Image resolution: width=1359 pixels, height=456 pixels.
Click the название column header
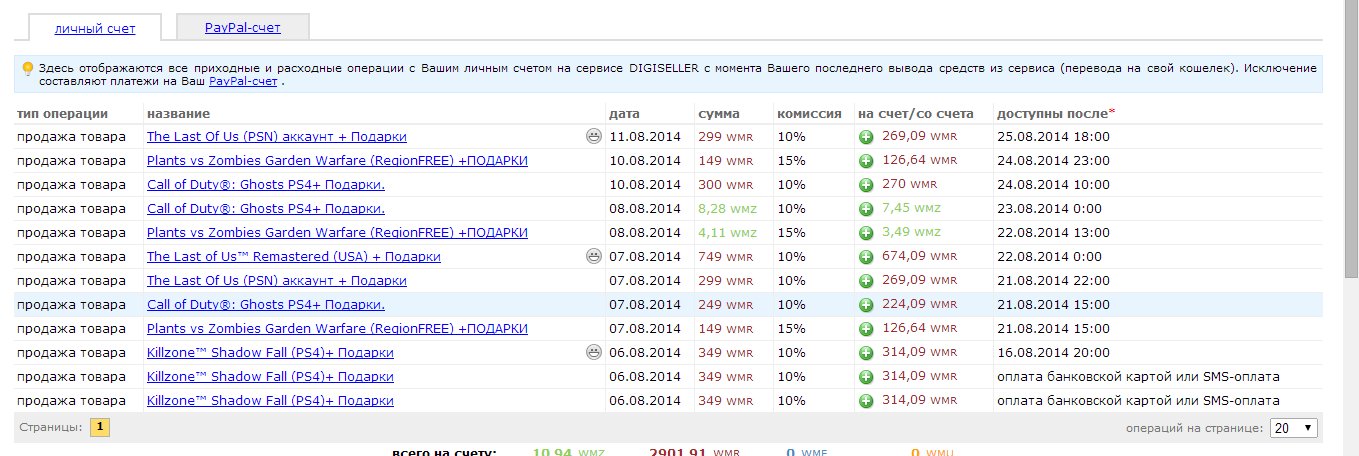click(x=178, y=113)
